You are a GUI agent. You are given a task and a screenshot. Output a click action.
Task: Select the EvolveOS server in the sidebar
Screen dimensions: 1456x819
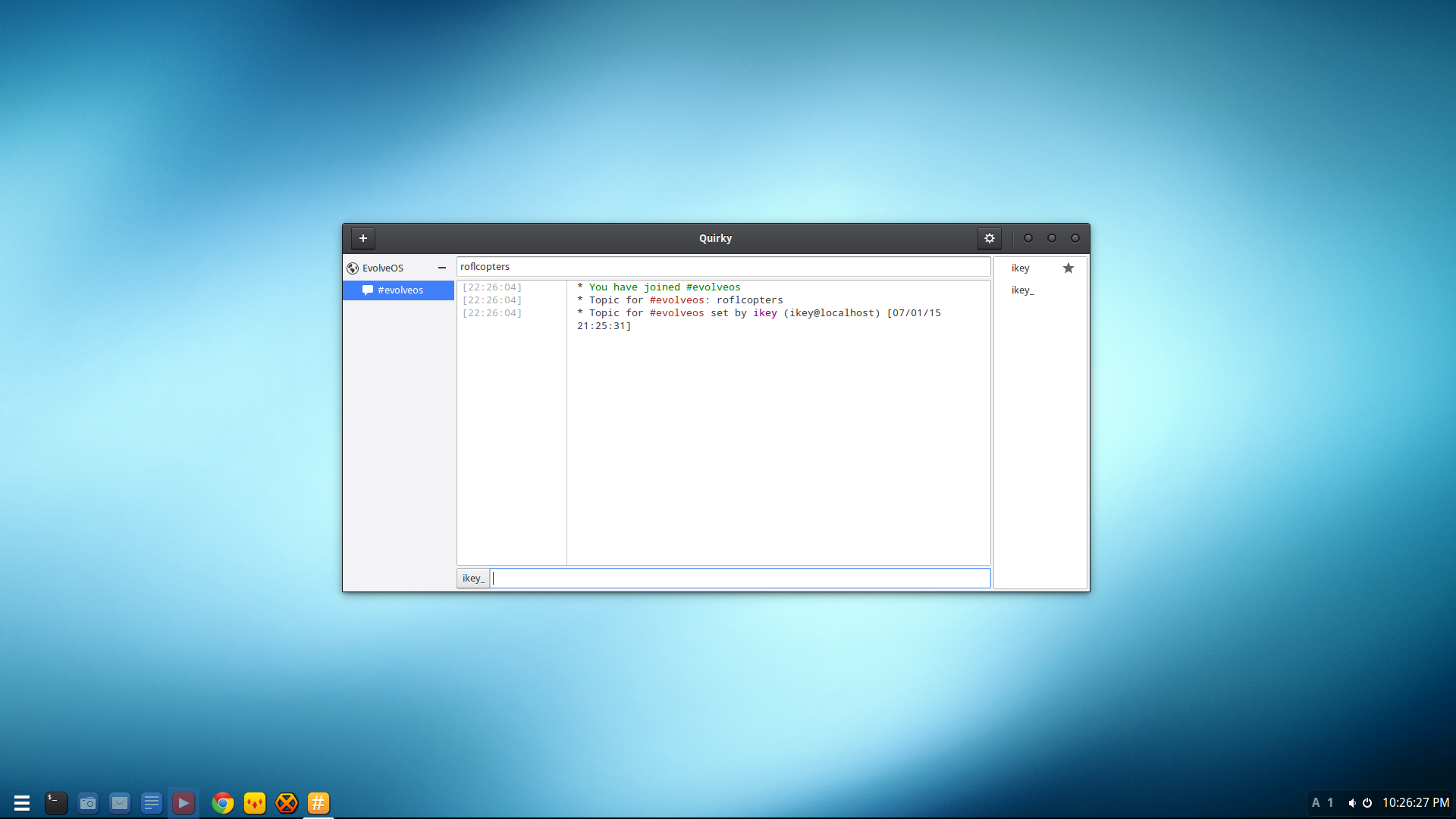382,268
